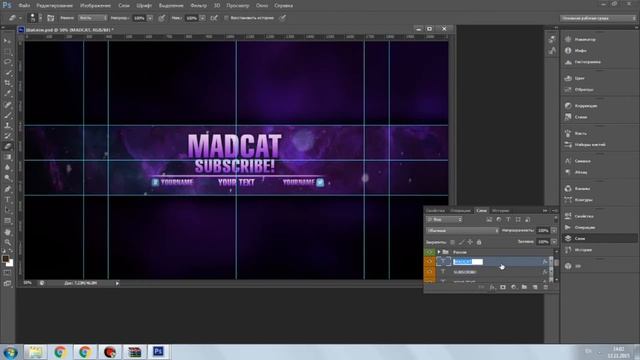Select the Brush tool
Image resolution: width=640 pixels, height=360 pixels.
coord(7,116)
